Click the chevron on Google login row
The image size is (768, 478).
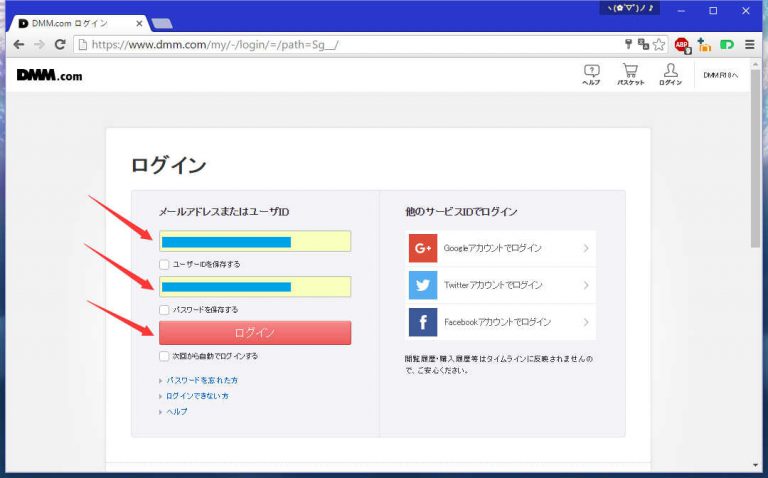(x=586, y=248)
